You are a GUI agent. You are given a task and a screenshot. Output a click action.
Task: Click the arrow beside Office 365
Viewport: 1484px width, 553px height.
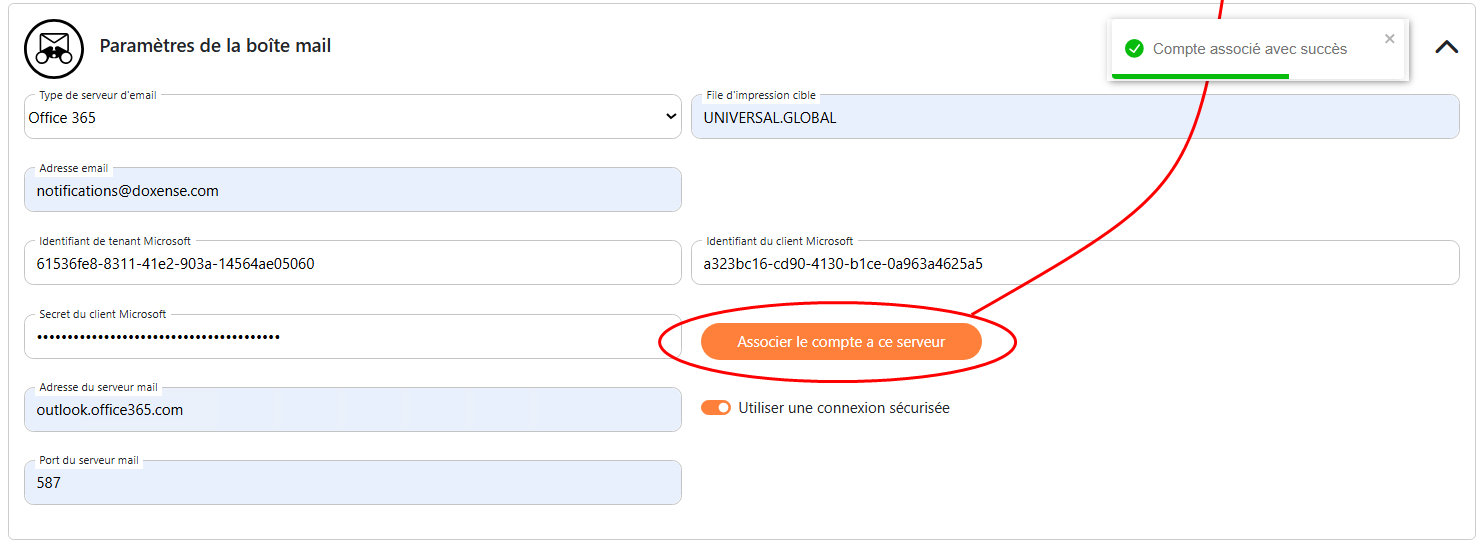[x=670, y=117]
